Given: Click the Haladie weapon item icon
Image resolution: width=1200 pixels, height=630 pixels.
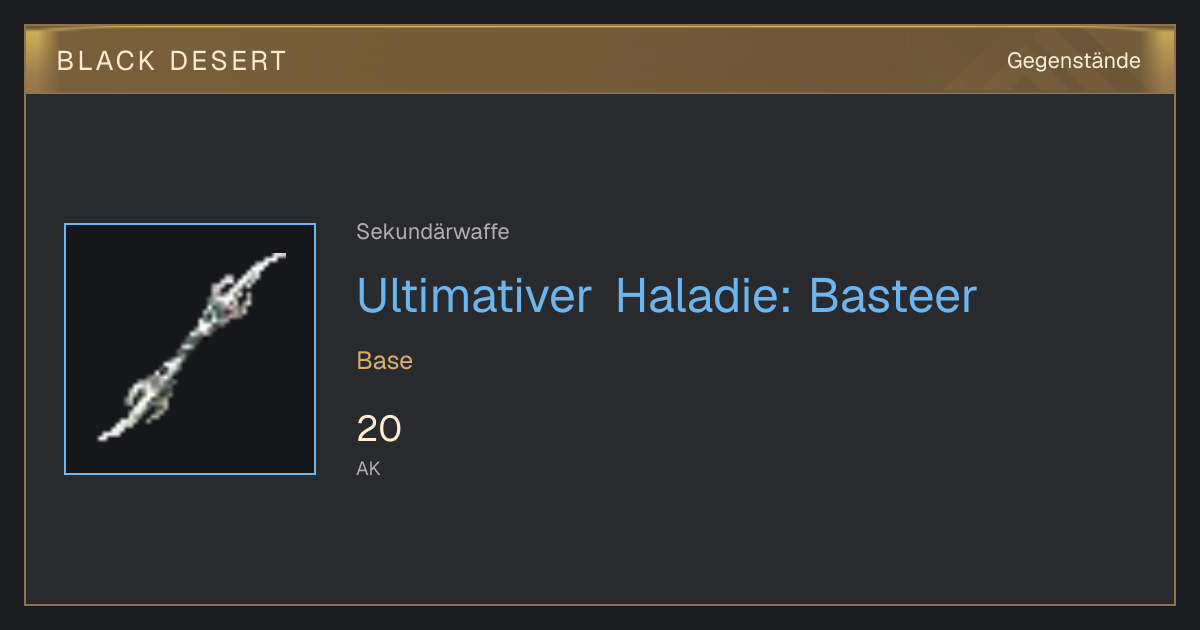Looking at the screenshot, I should click(x=190, y=348).
